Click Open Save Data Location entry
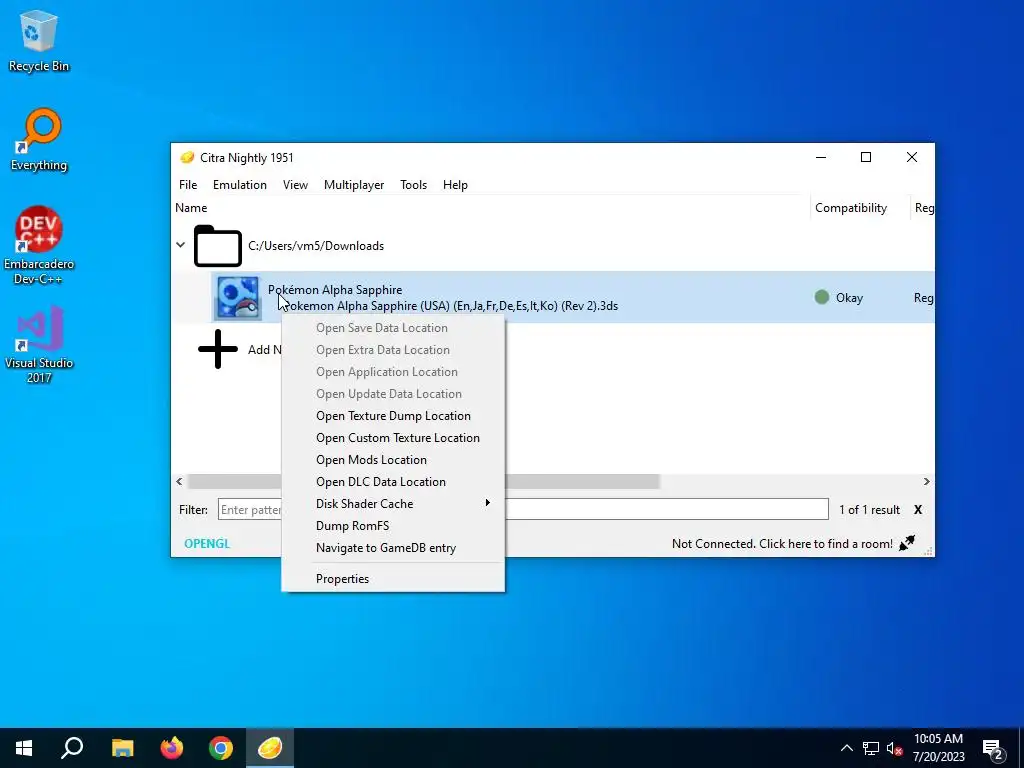 coord(392,328)
